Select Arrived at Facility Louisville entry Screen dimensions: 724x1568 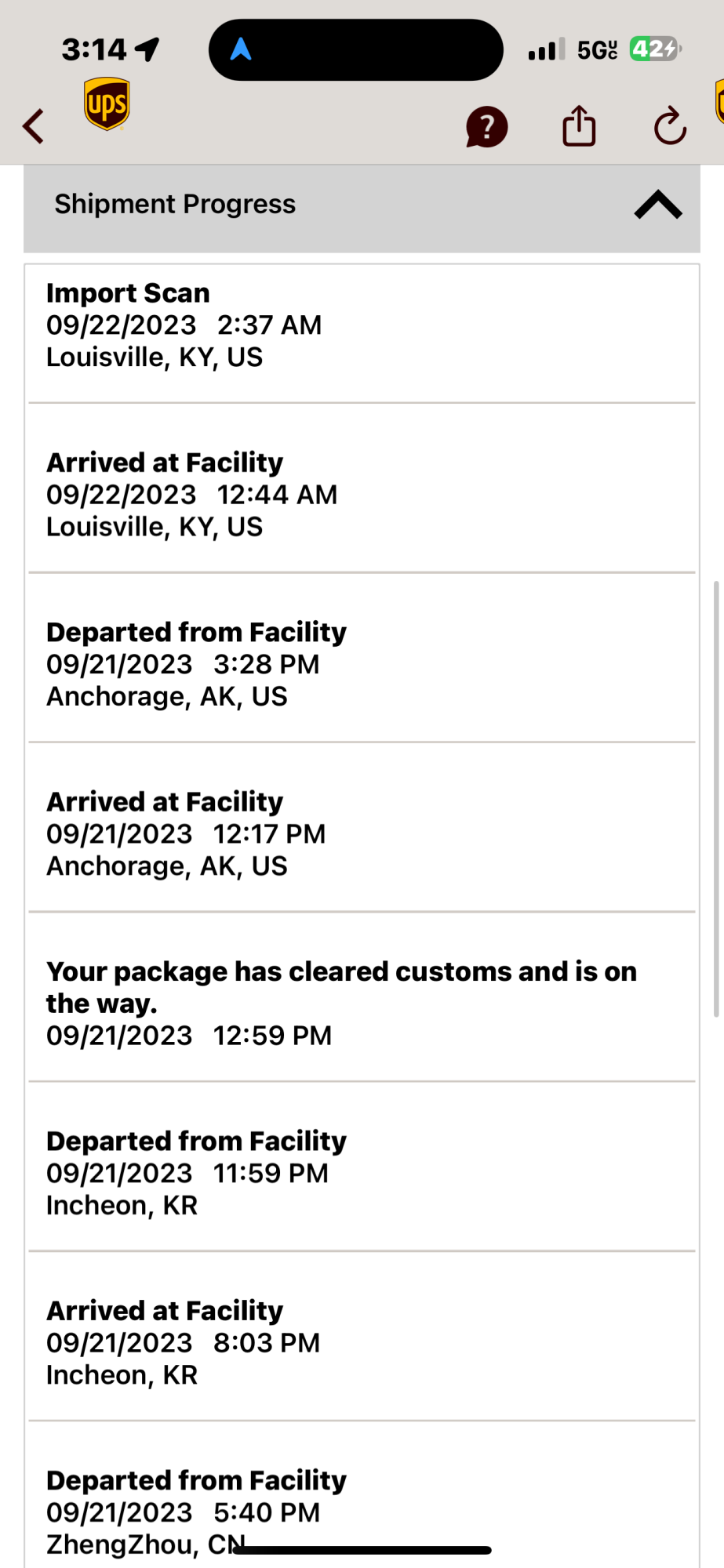click(x=361, y=495)
